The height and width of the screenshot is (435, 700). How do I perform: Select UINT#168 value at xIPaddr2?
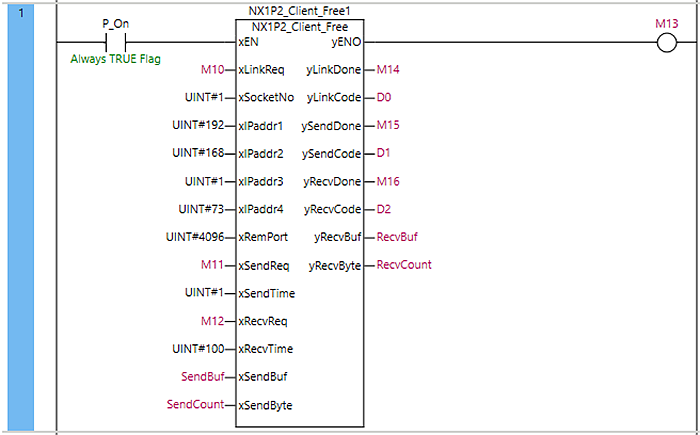click(x=198, y=153)
